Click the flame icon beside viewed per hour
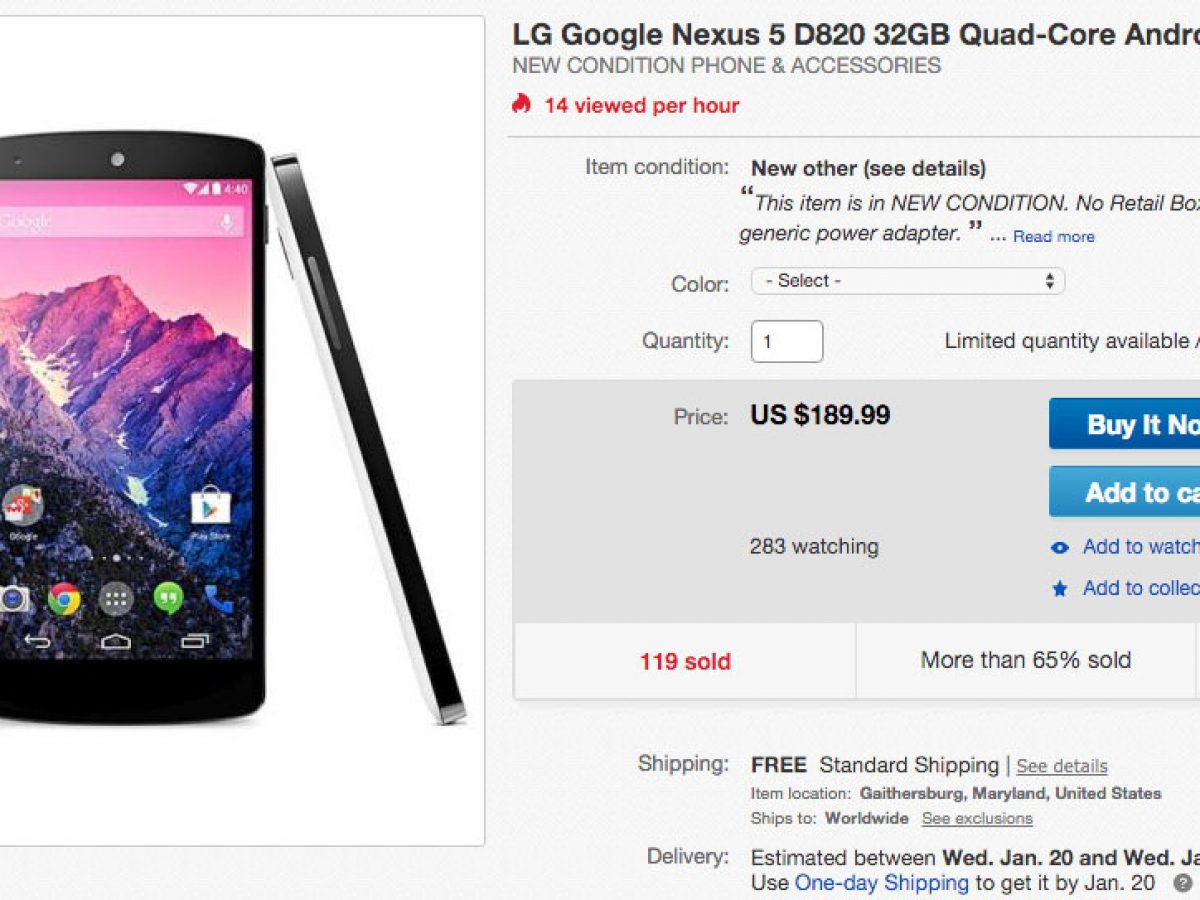 [x=521, y=104]
